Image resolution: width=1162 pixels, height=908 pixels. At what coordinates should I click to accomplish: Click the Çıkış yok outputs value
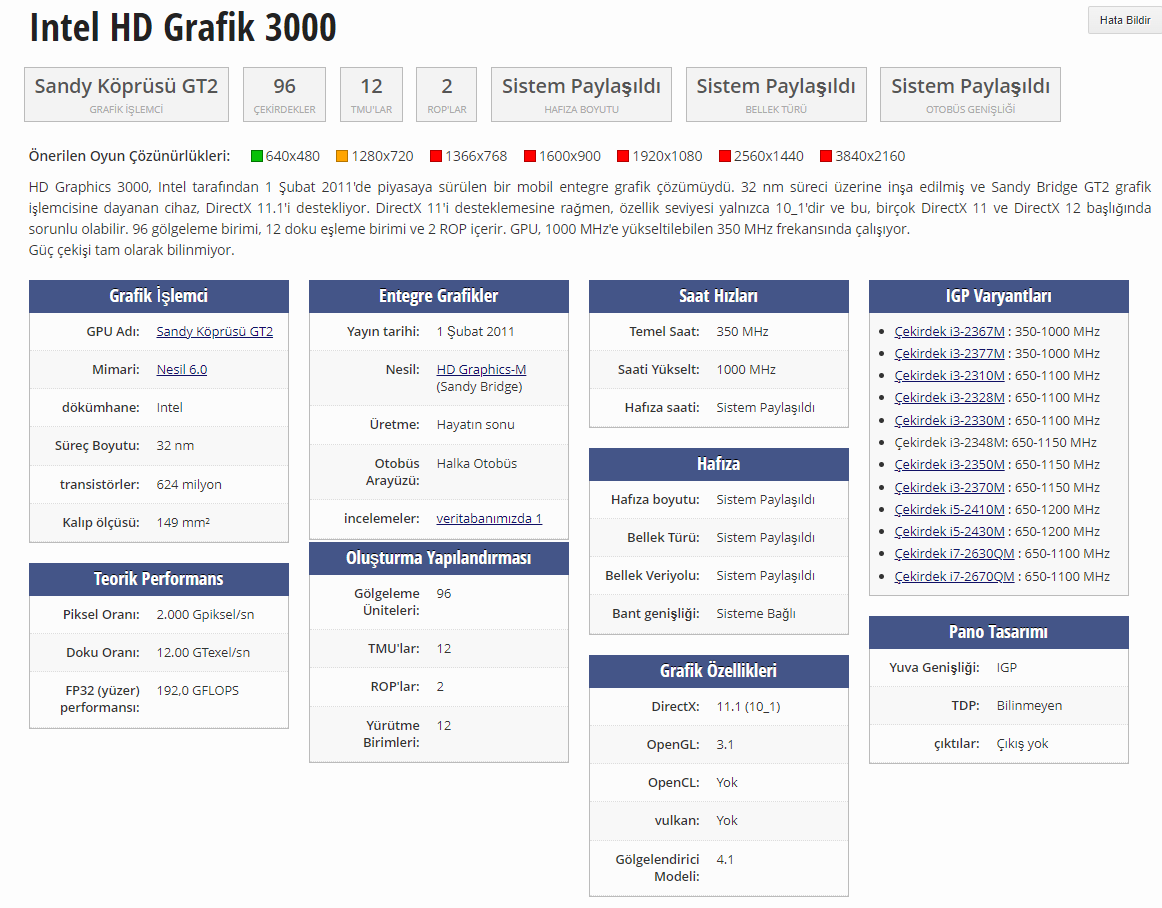(1023, 743)
